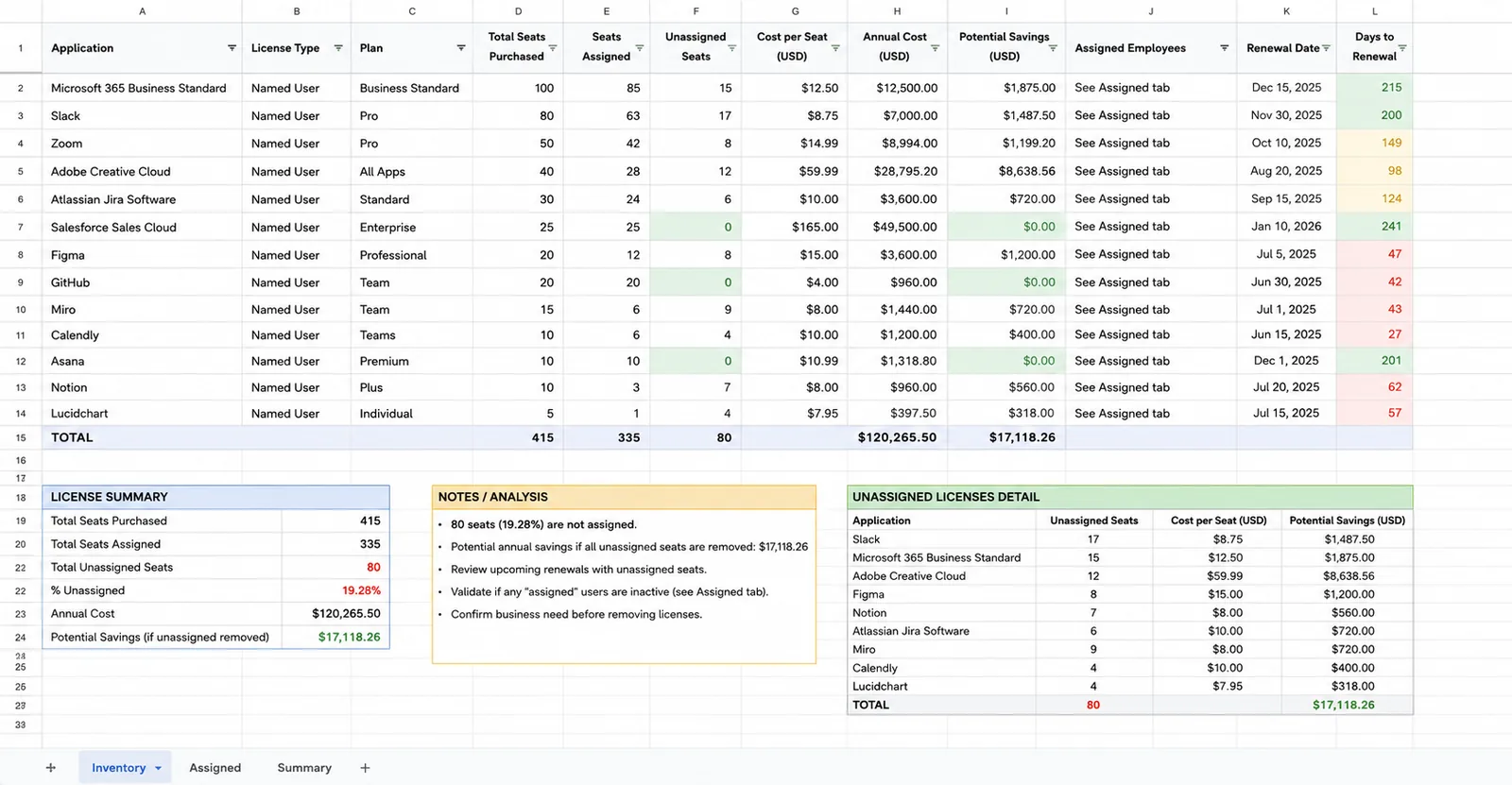
Task: Click the green $17,118.26 in detail table
Action: point(1343,705)
